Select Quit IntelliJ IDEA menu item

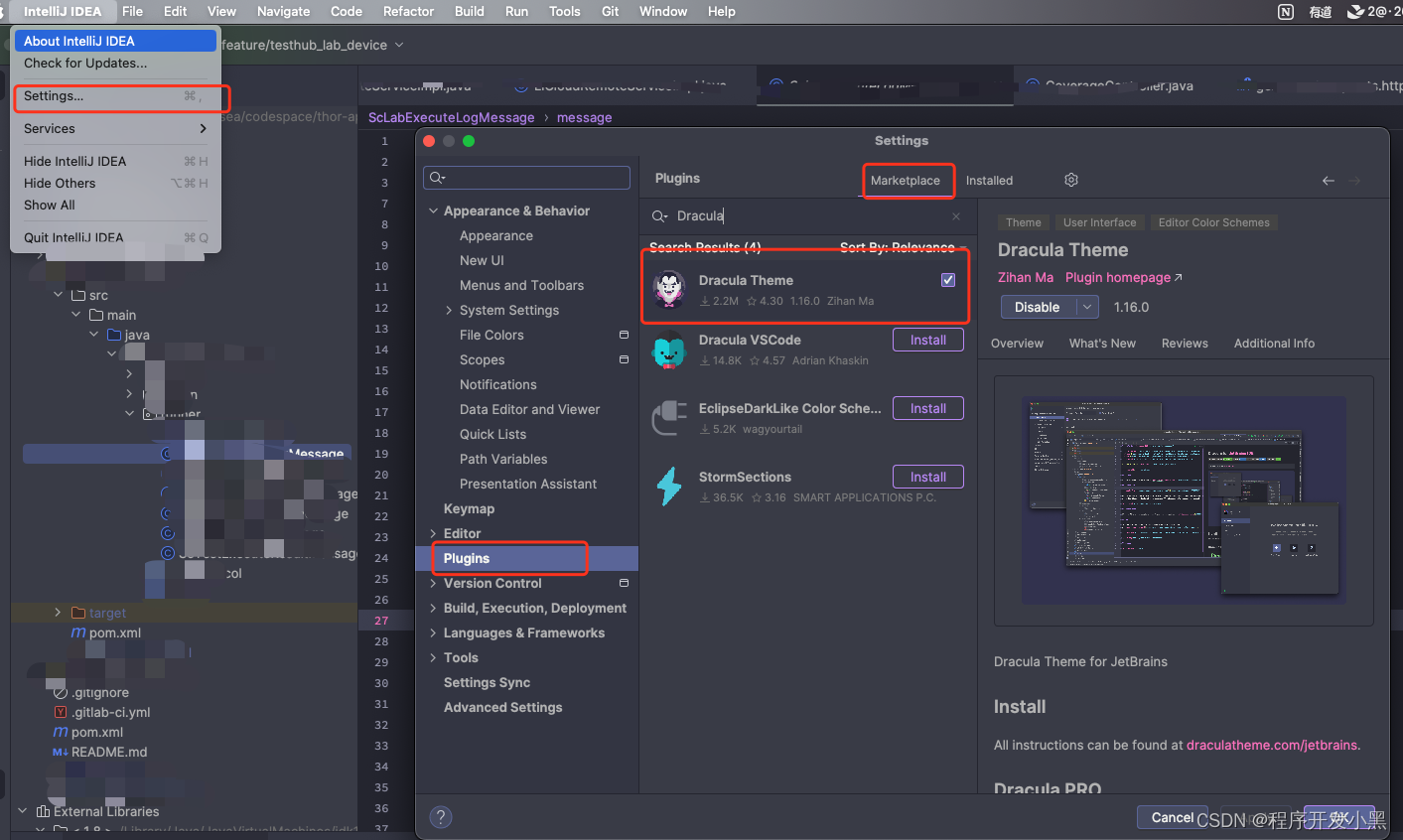(x=115, y=237)
